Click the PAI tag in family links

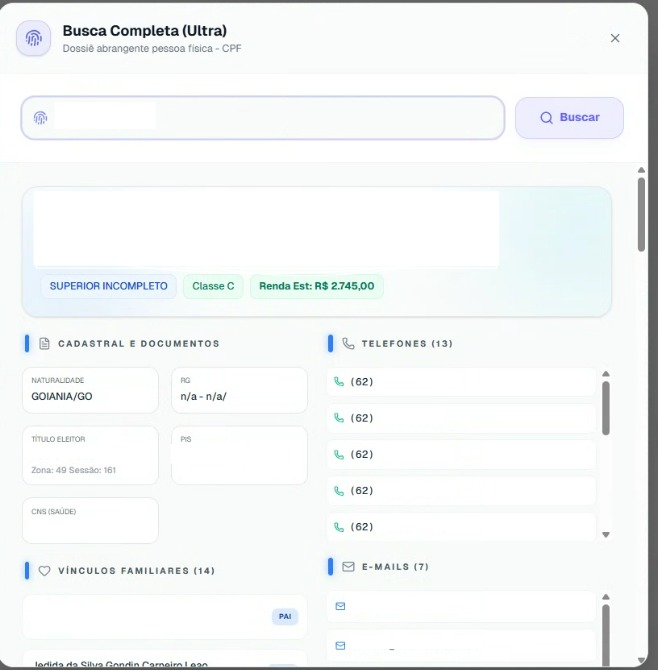(285, 617)
